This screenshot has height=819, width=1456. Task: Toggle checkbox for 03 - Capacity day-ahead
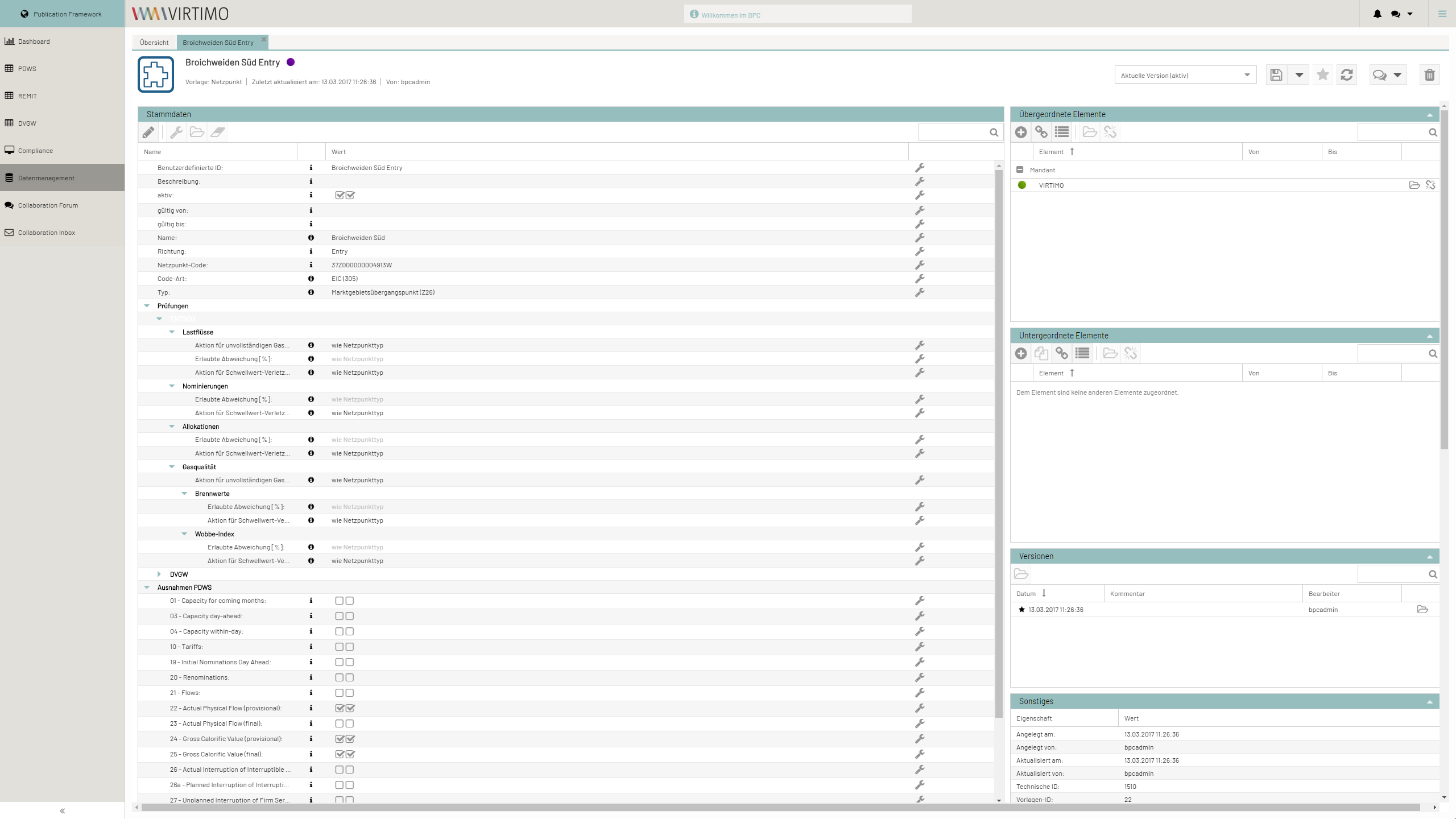click(x=345, y=617)
